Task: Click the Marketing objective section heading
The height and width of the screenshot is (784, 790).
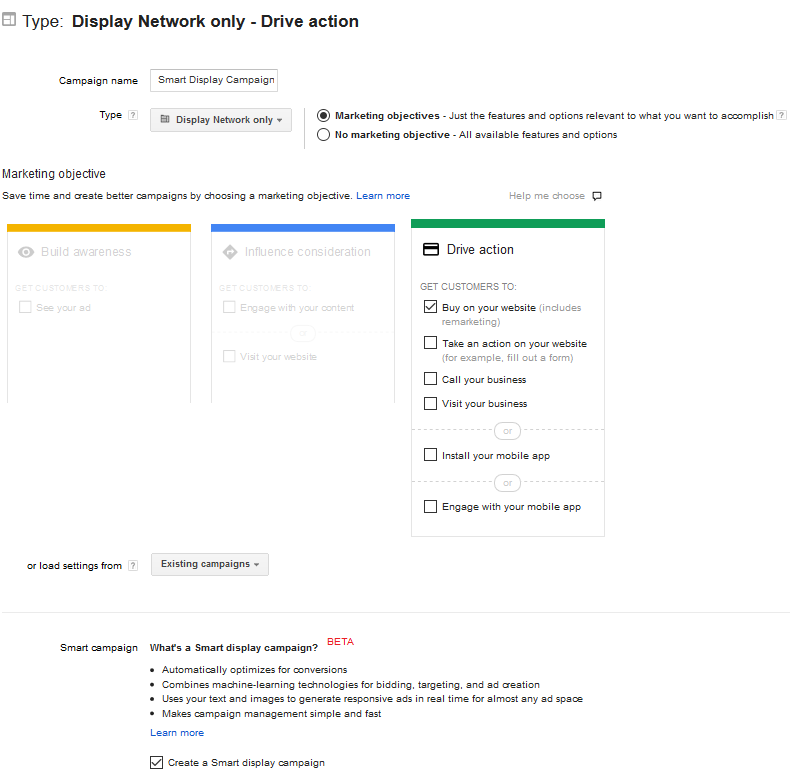Action: [54, 174]
